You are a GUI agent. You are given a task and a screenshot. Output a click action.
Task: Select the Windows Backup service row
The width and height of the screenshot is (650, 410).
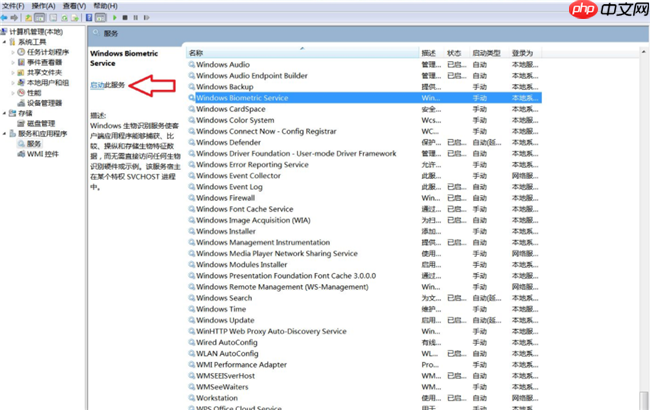(364, 87)
